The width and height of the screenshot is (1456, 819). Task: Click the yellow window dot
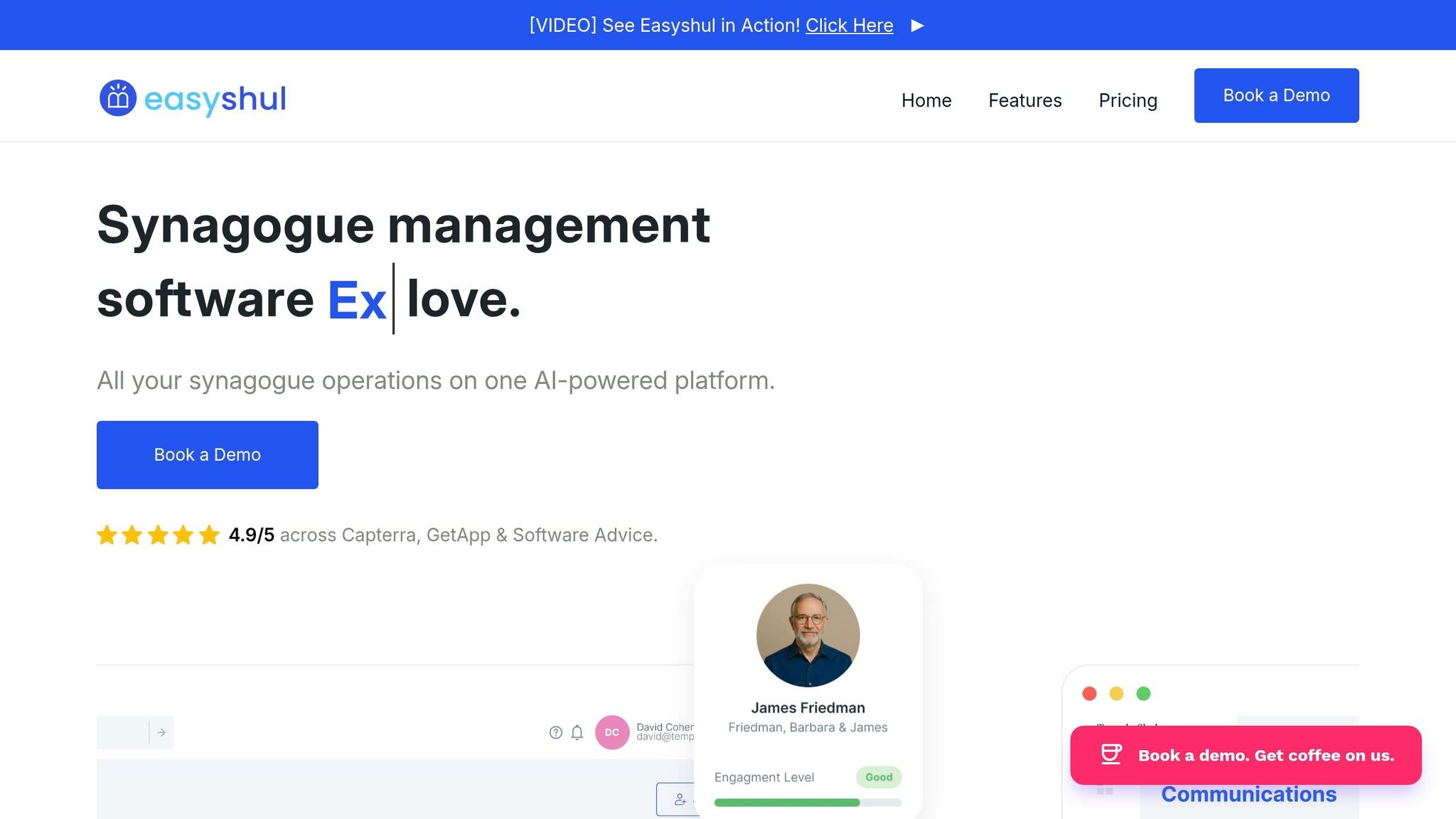point(1116,694)
